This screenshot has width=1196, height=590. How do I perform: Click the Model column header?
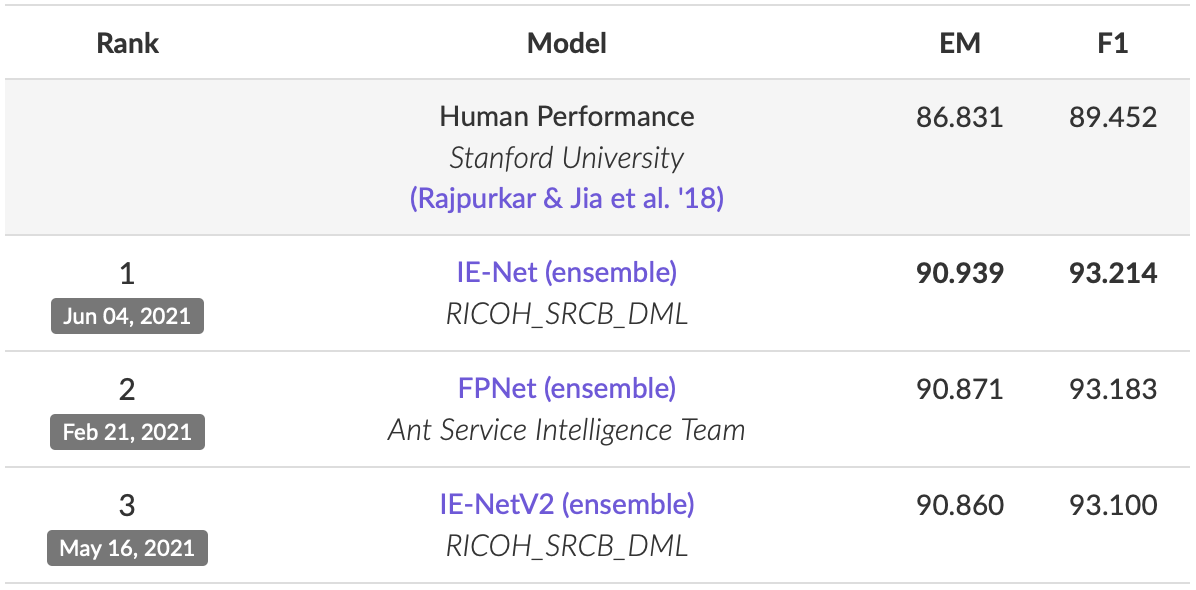(567, 43)
